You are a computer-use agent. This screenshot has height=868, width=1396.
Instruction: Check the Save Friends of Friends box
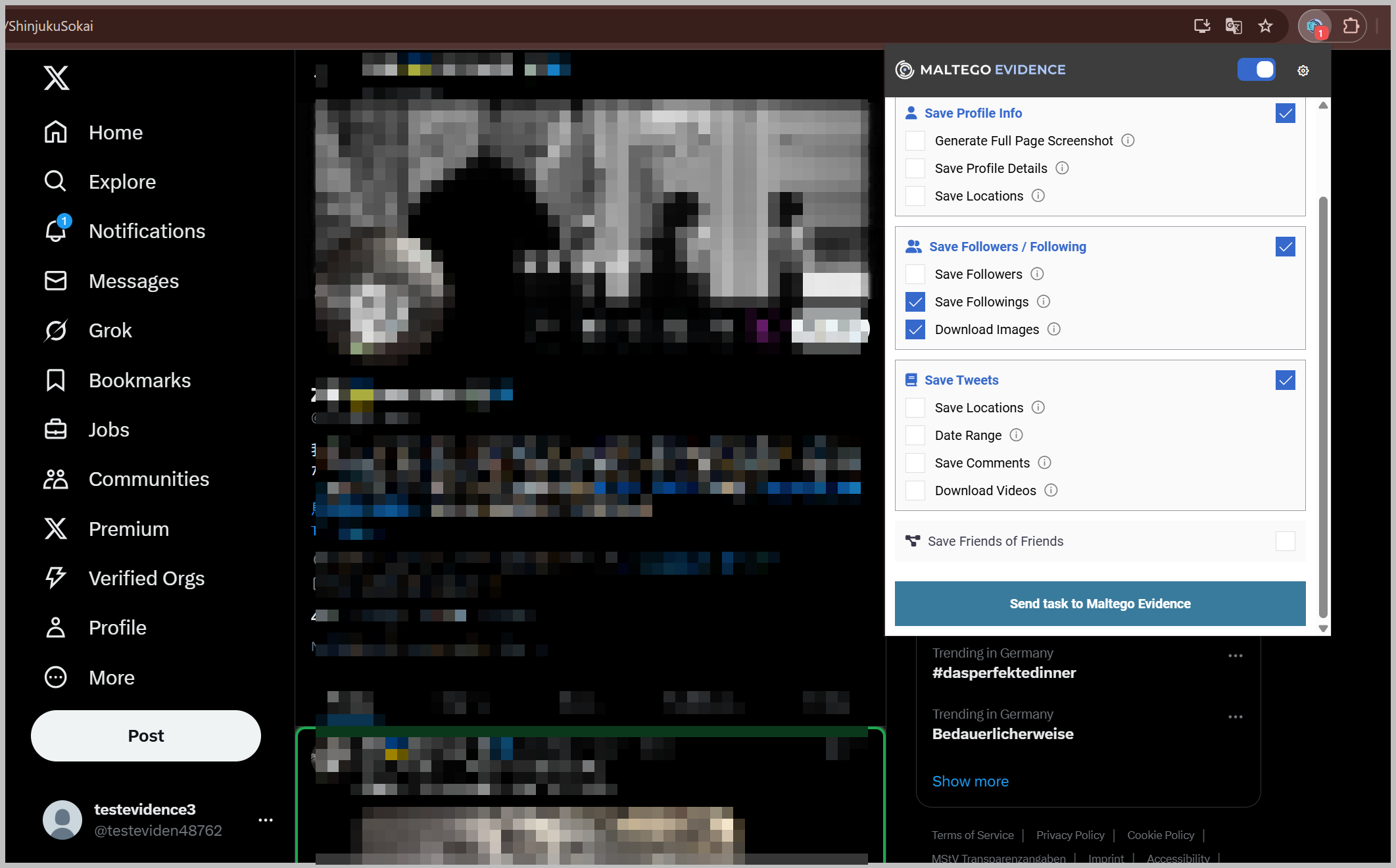pos(1286,541)
